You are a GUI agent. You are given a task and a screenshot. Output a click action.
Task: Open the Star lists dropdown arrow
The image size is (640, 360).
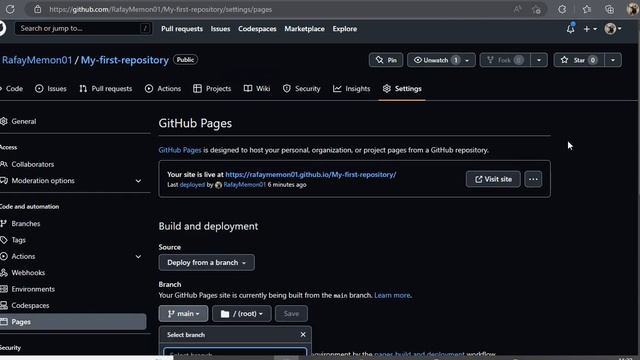(613, 60)
